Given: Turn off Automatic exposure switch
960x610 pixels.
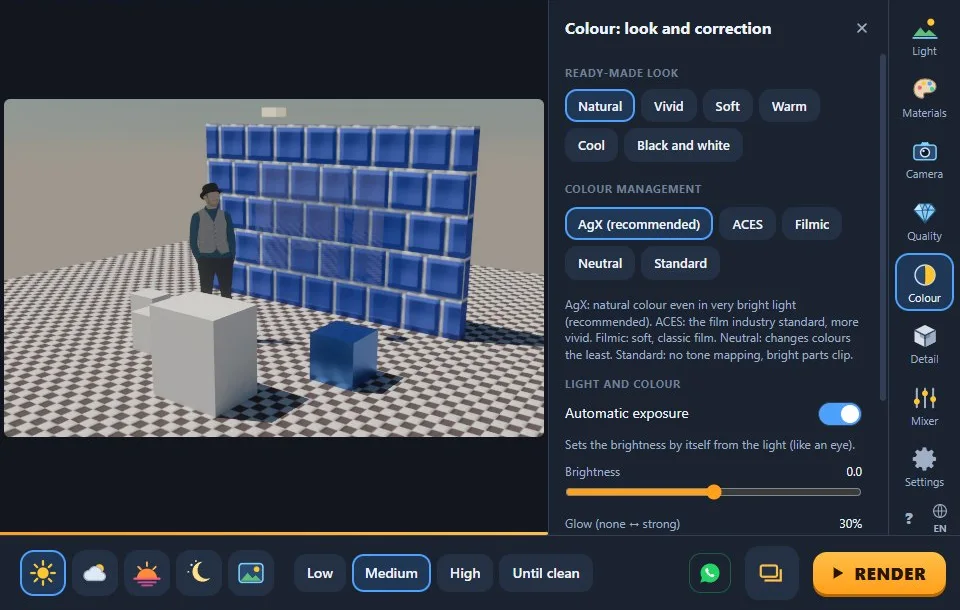Looking at the screenshot, I should tap(839, 414).
